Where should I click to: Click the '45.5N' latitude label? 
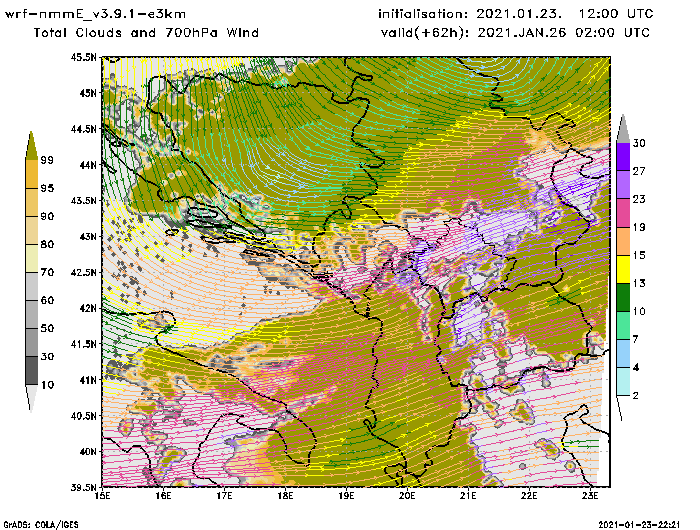click(x=83, y=57)
